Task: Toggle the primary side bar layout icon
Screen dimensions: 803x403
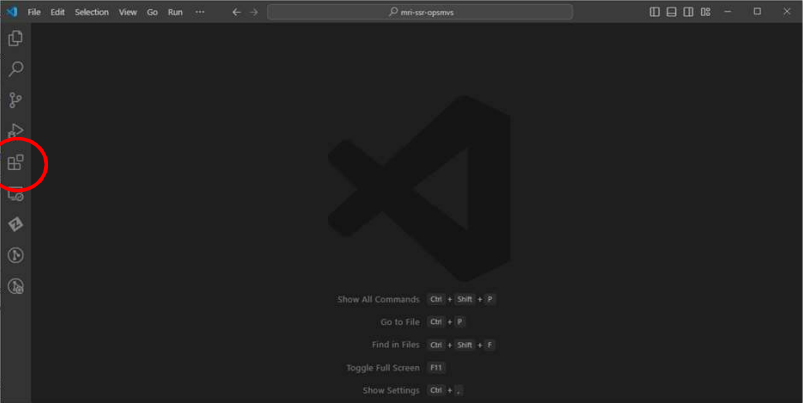Action: [654, 12]
